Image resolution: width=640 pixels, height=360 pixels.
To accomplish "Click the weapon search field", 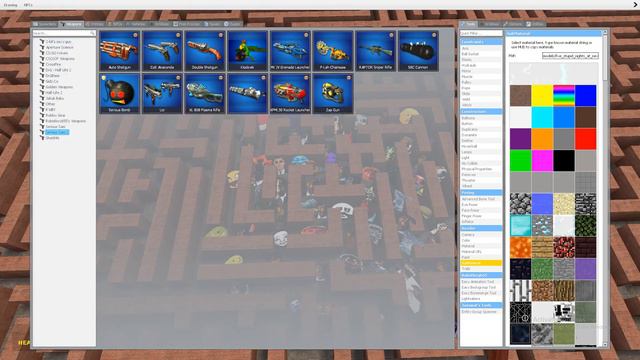I will pos(64,33).
